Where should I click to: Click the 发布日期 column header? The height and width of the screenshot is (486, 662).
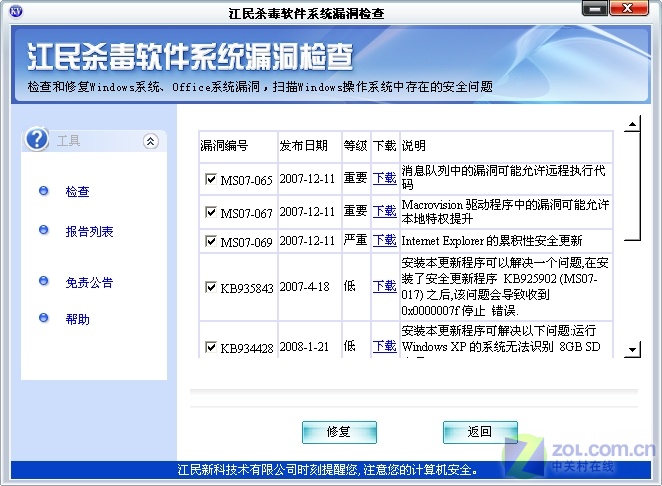(309, 146)
